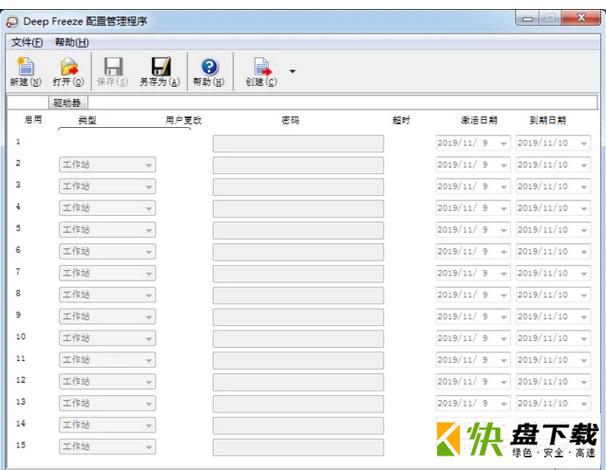Open row 12 工作站 type selector
The height and width of the screenshot is (470, 606).
[x=107, y=381]
